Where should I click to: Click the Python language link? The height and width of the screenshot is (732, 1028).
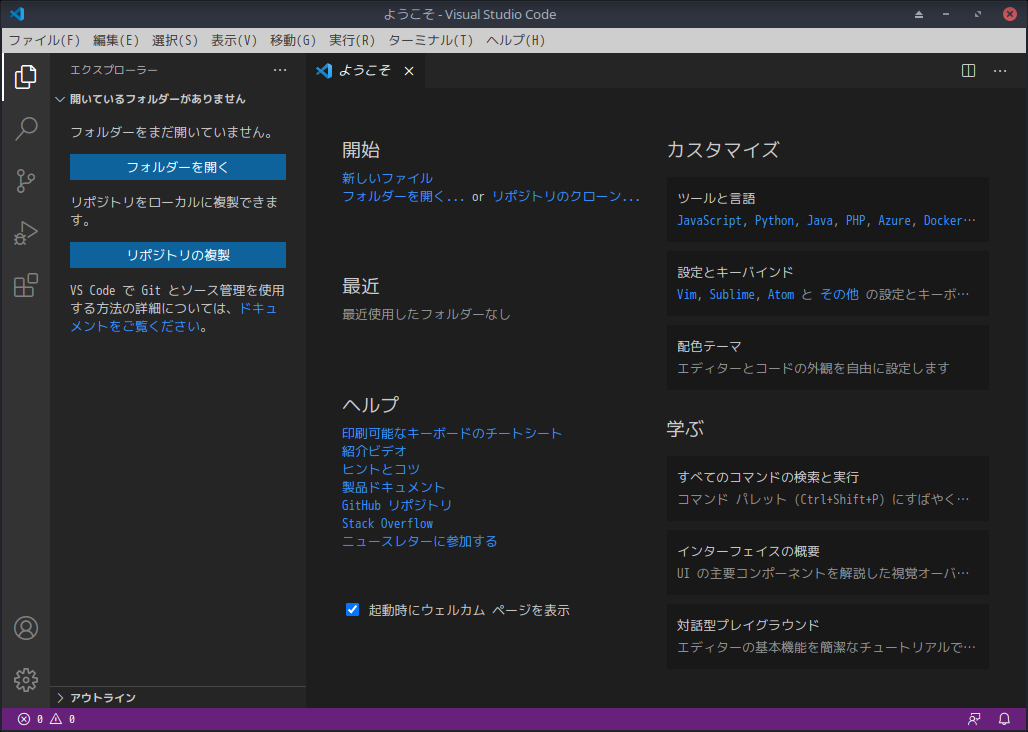pos(774,221)
